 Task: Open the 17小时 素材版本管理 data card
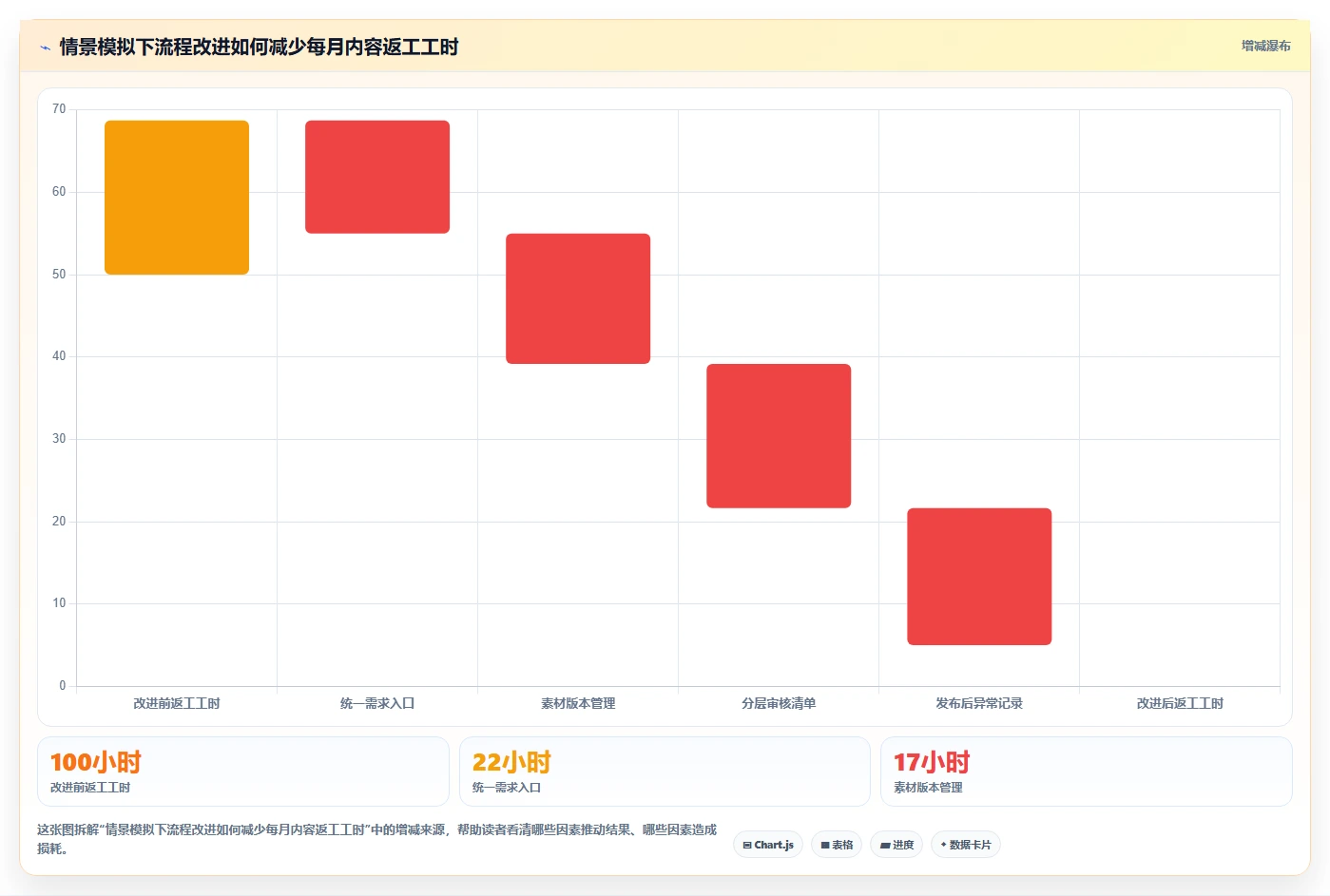(1087, 772)
